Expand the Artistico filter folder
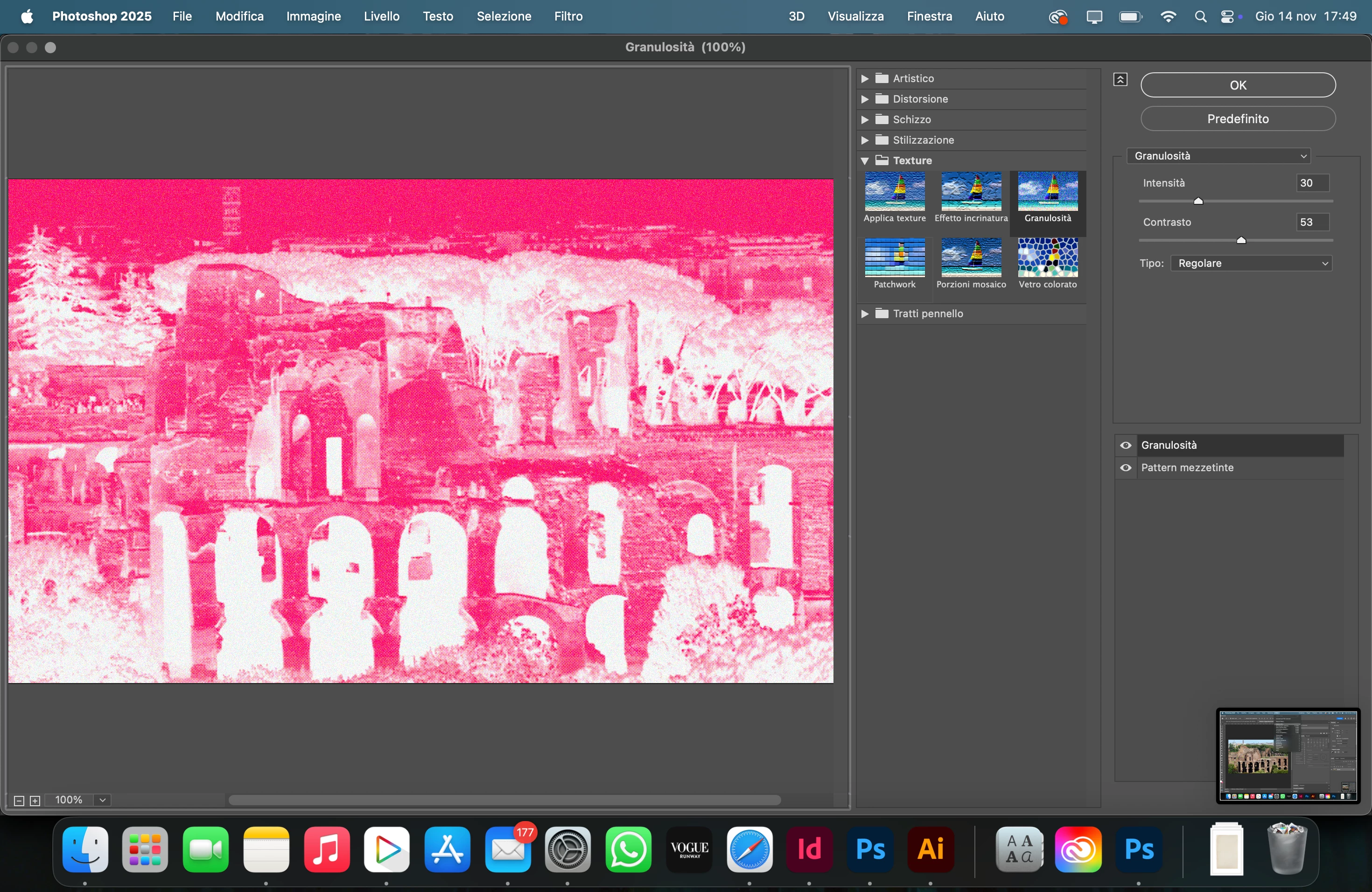The image size is (1372, 892). (x=865, y=78)
